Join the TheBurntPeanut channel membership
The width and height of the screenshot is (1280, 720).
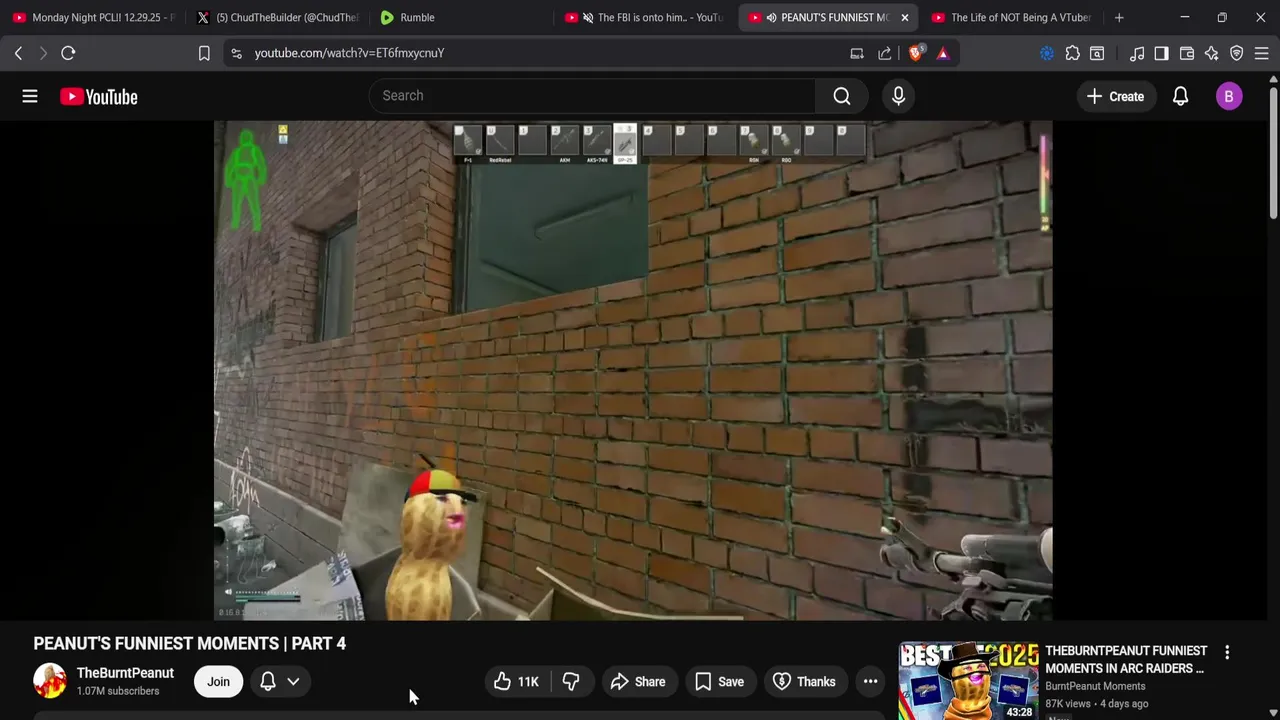click(218, 682)
